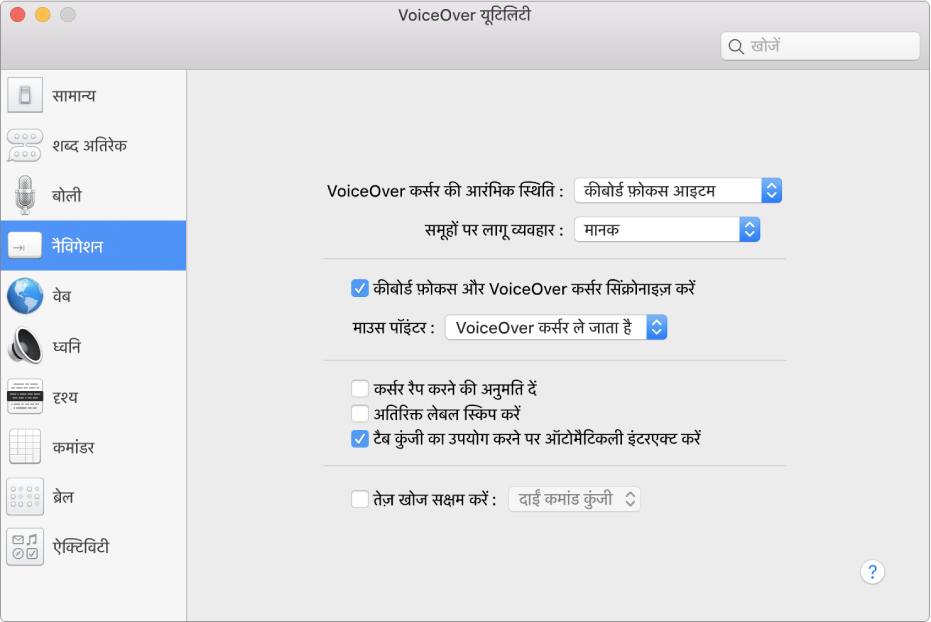
Task: Expand the माउस पॉइंटर dropdown menu
Action: coord(555,327)
